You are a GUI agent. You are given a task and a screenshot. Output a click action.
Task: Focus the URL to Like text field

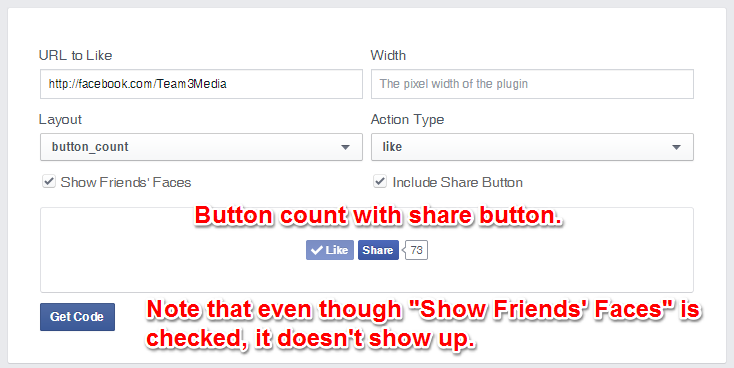coord(201,84)
